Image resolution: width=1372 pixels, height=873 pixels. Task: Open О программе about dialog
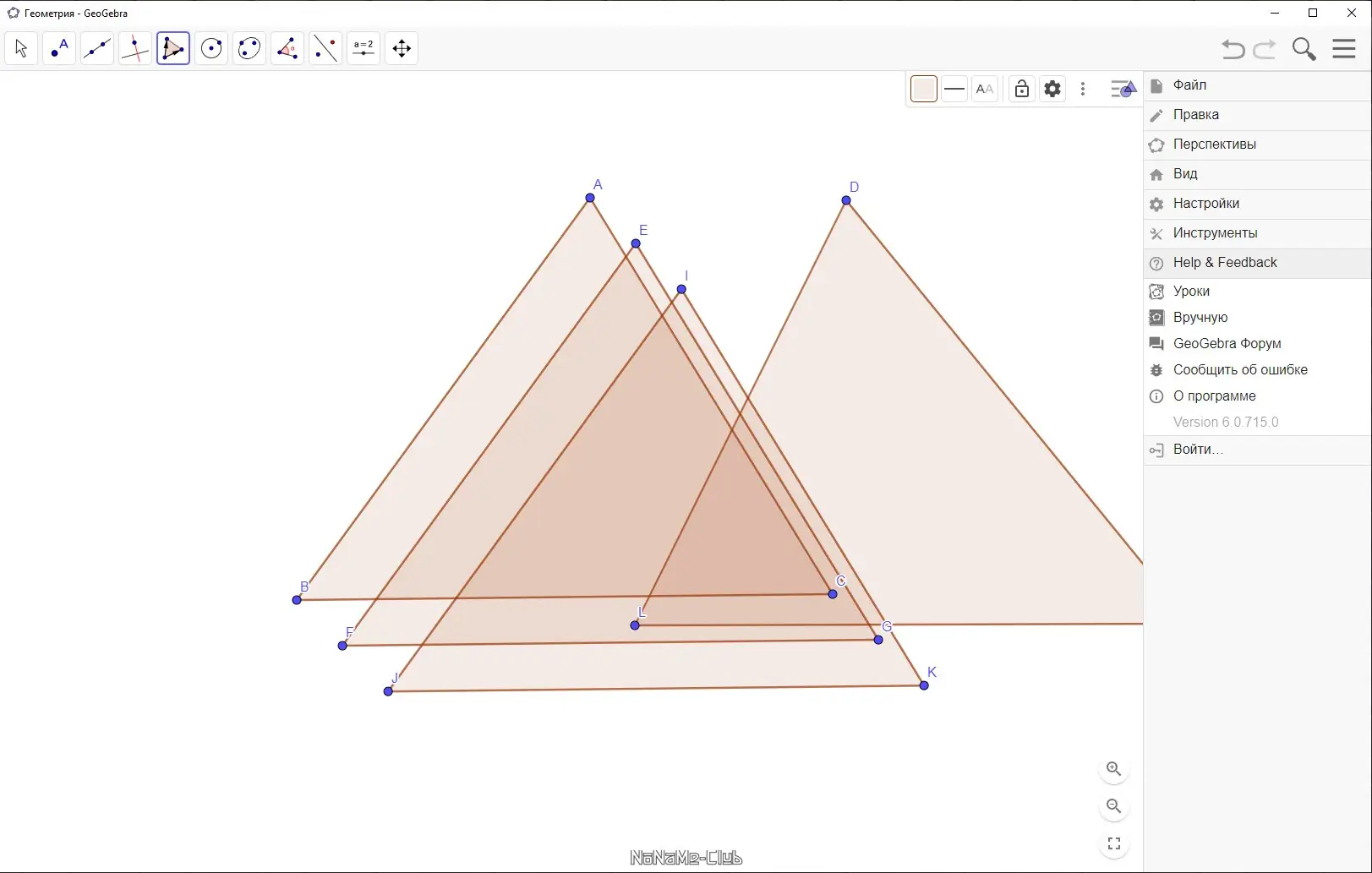click(1258, 396)
